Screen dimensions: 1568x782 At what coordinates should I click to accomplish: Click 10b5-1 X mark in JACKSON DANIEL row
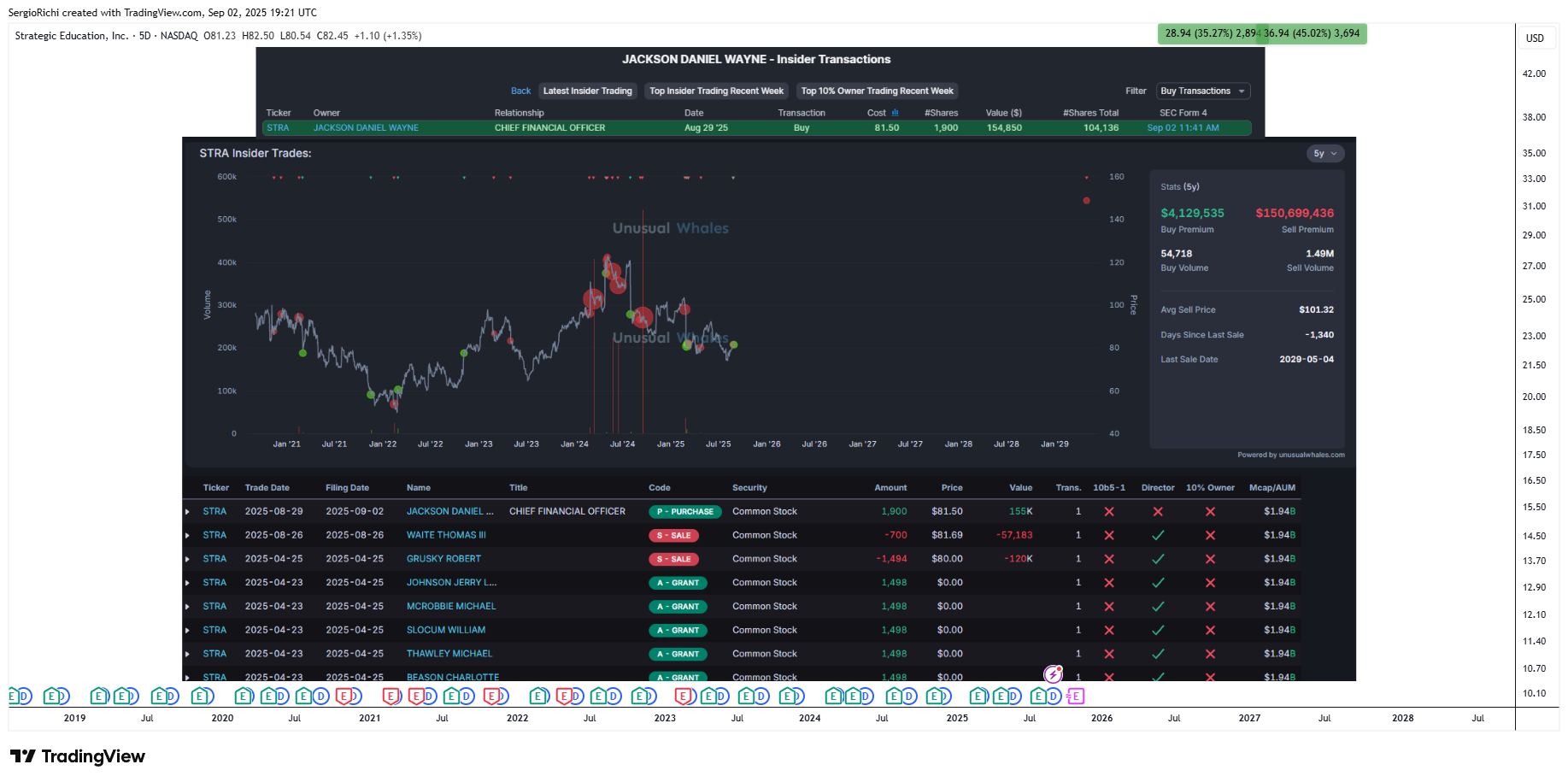coord(1109,512)
